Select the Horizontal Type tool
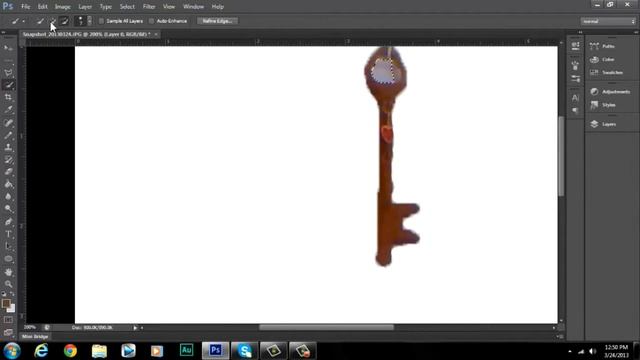 8,234
